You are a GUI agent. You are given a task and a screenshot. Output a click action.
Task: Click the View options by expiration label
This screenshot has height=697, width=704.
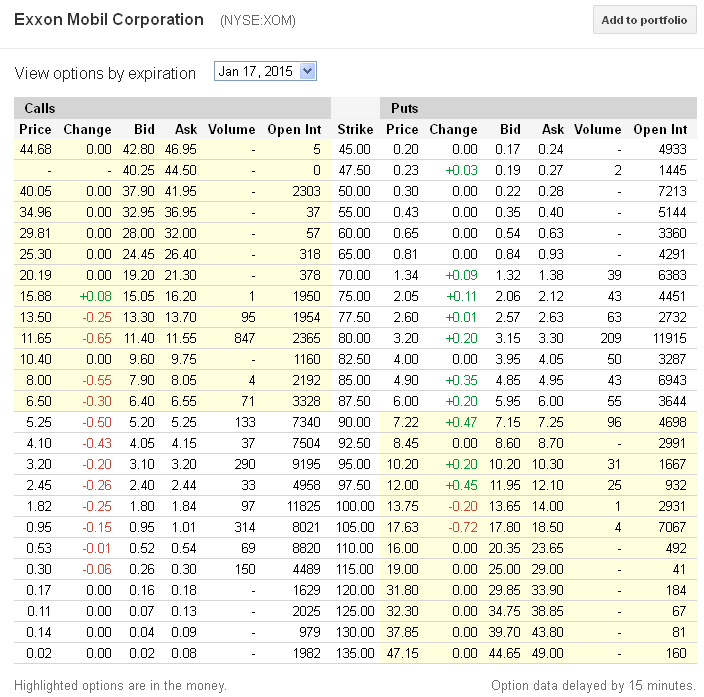(105, 73)
